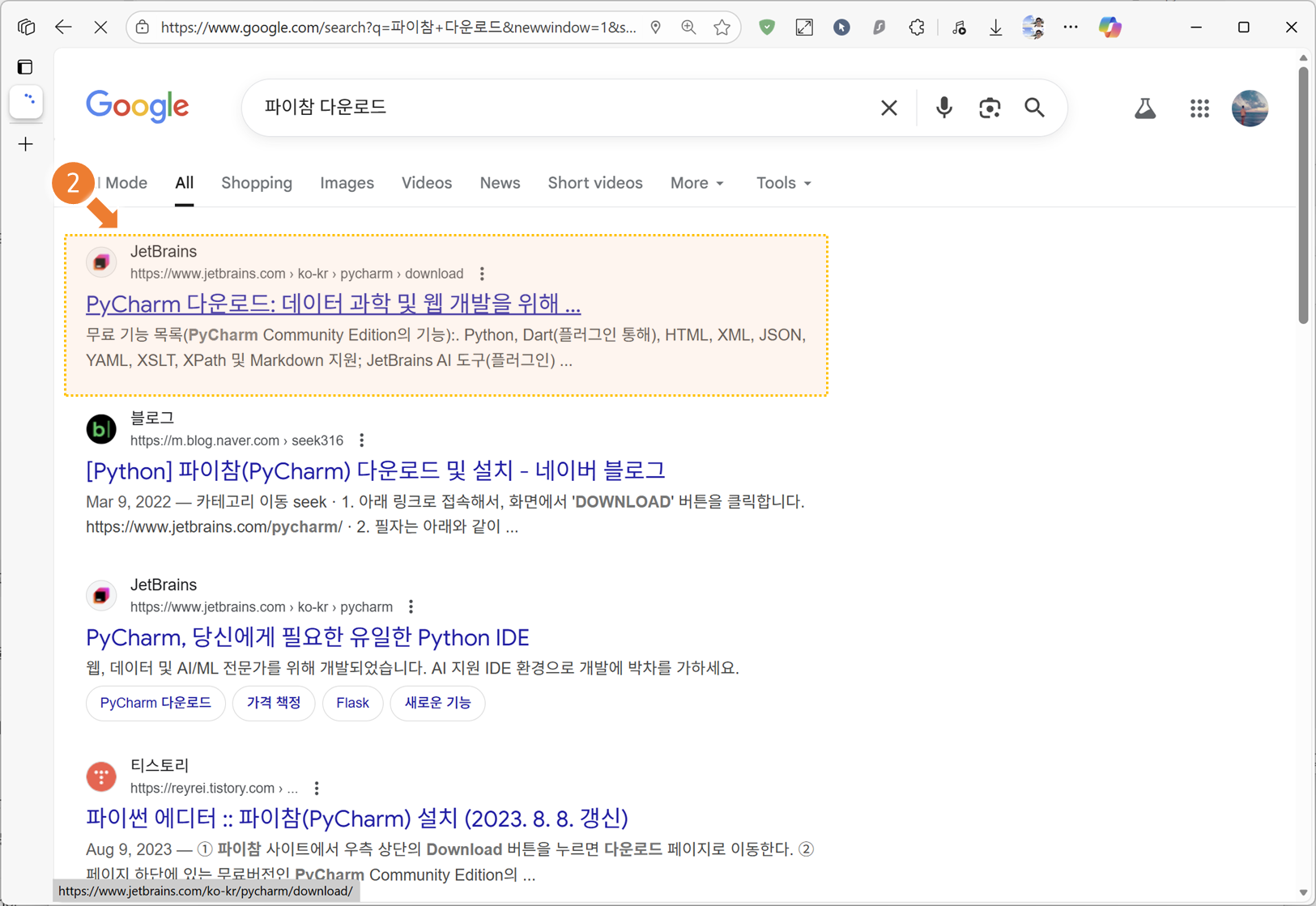Expand the More dropdown
The image size is (1316, 906).
pos(696,183)
